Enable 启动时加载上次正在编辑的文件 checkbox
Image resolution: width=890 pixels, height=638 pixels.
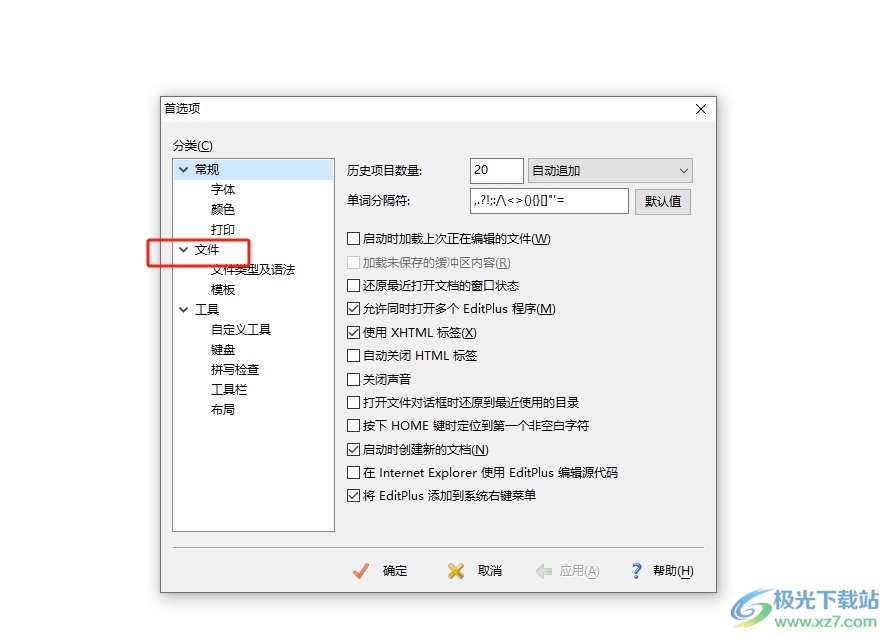353,238
